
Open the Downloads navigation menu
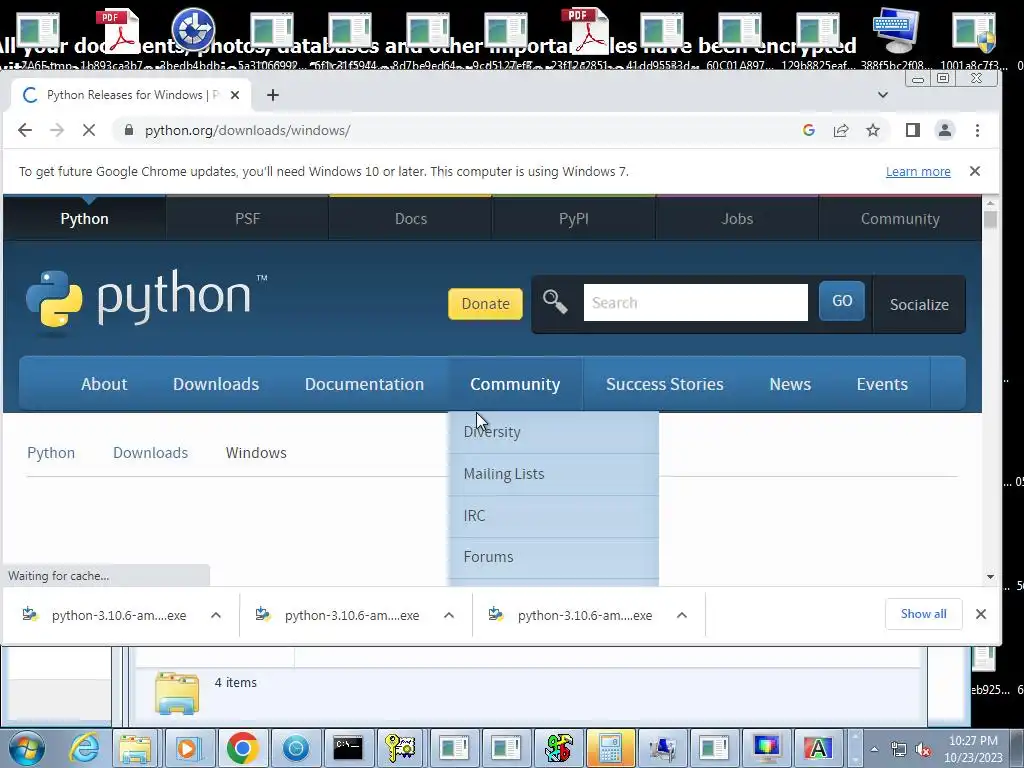point(216,384)
